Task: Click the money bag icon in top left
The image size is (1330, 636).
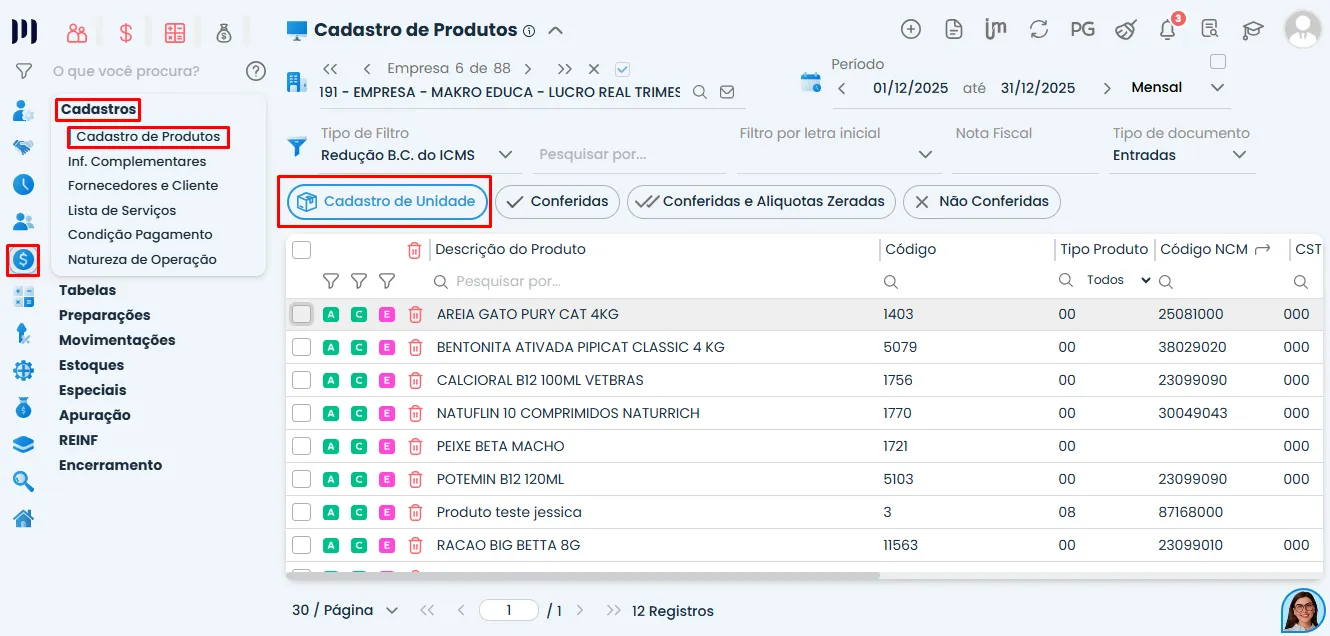Action: click(x=225, y=31)
